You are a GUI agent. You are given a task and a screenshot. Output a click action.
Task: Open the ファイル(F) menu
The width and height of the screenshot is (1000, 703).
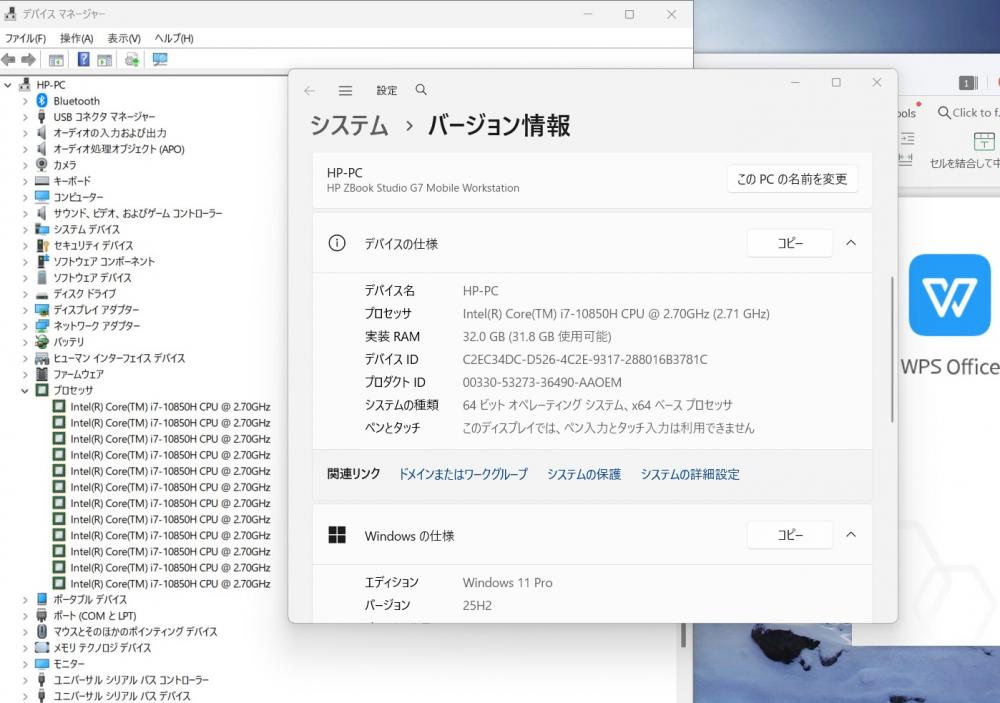[26, 38]
